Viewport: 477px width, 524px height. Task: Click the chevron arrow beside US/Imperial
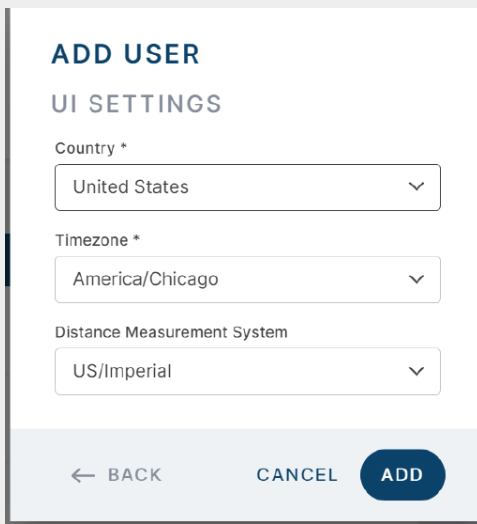[416, 371]
